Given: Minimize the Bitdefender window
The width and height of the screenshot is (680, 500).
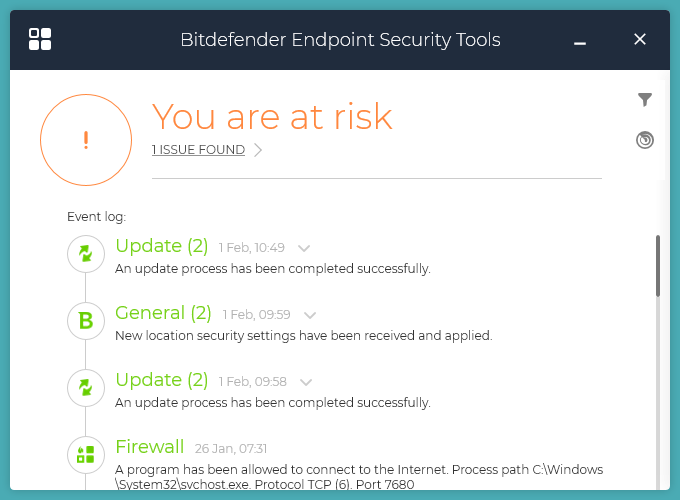Looking at the screenshot, I should point(580,41).
